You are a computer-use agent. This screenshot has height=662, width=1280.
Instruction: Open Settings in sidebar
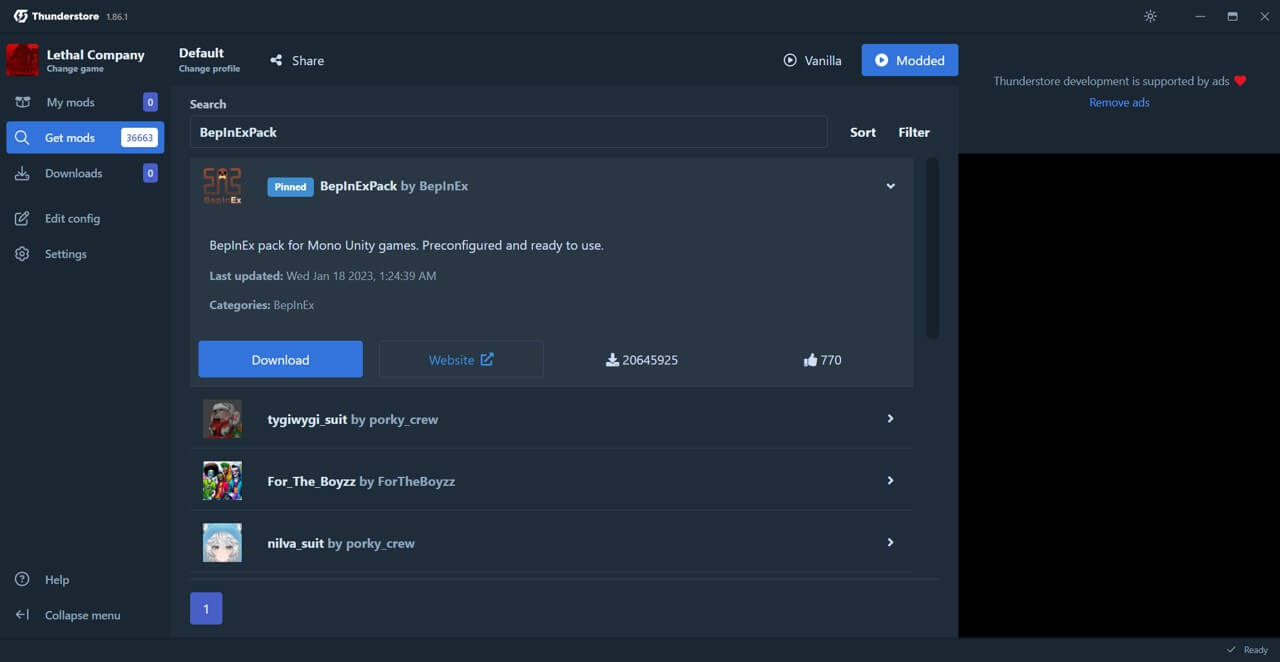tap(85, 254)
